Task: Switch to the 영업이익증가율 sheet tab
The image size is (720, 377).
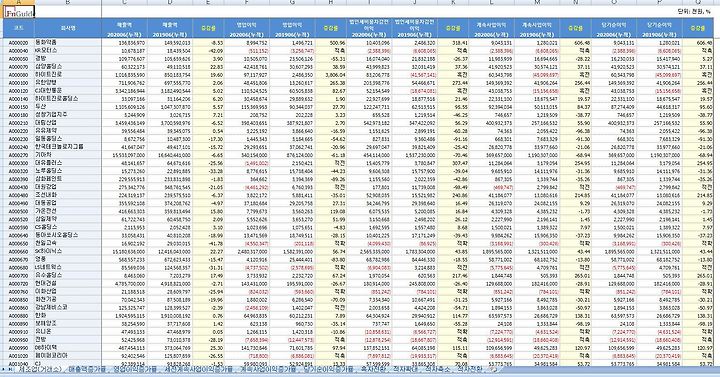Action: (x=135, y=369)
